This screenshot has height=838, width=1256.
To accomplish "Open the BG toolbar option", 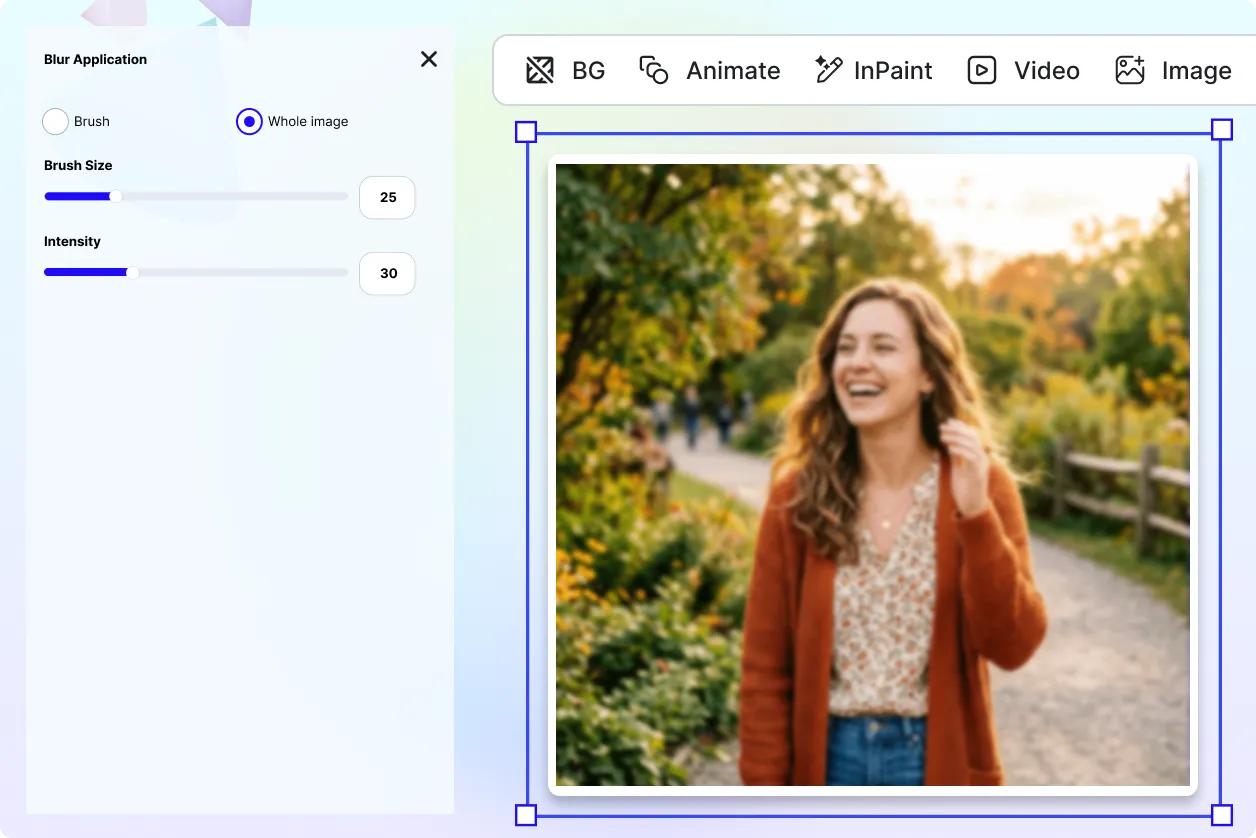I will click(566, 71).
